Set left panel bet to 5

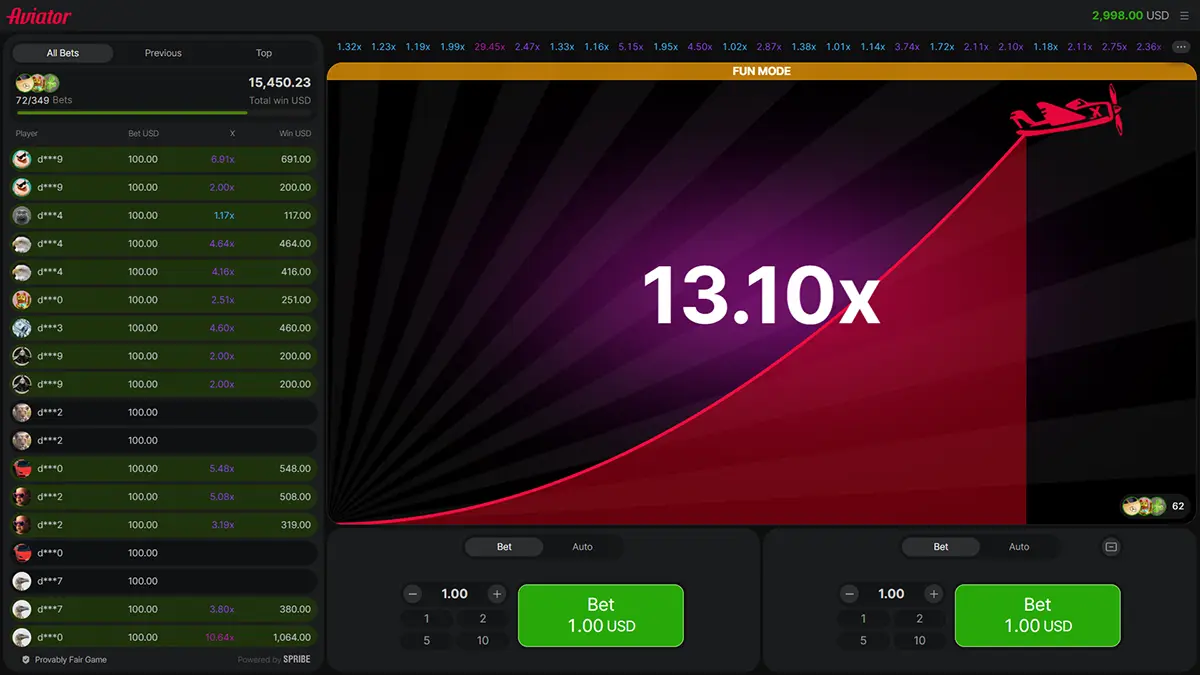coord(427,640)
